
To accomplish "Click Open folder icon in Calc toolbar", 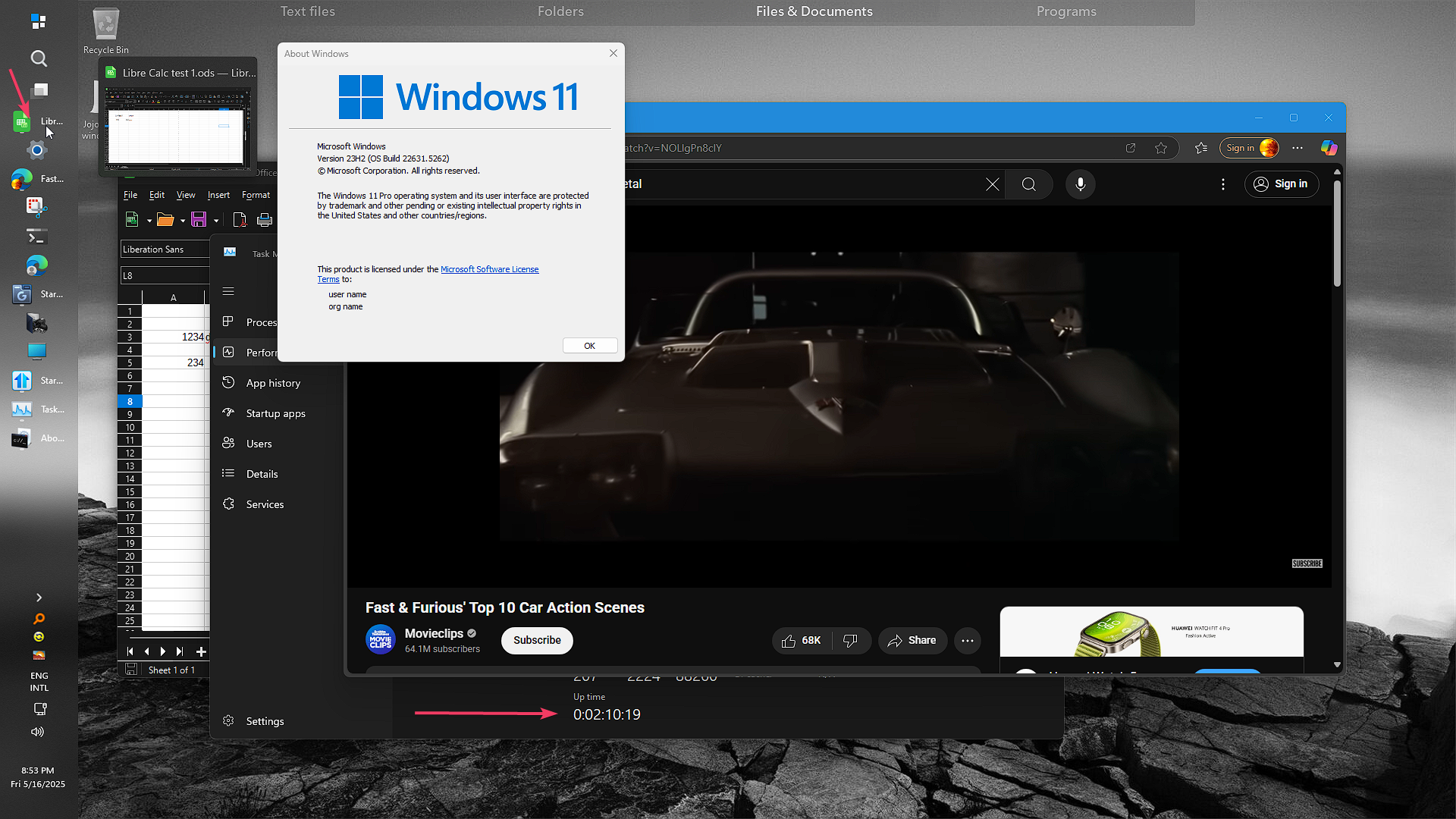I will tap(165, 220).
